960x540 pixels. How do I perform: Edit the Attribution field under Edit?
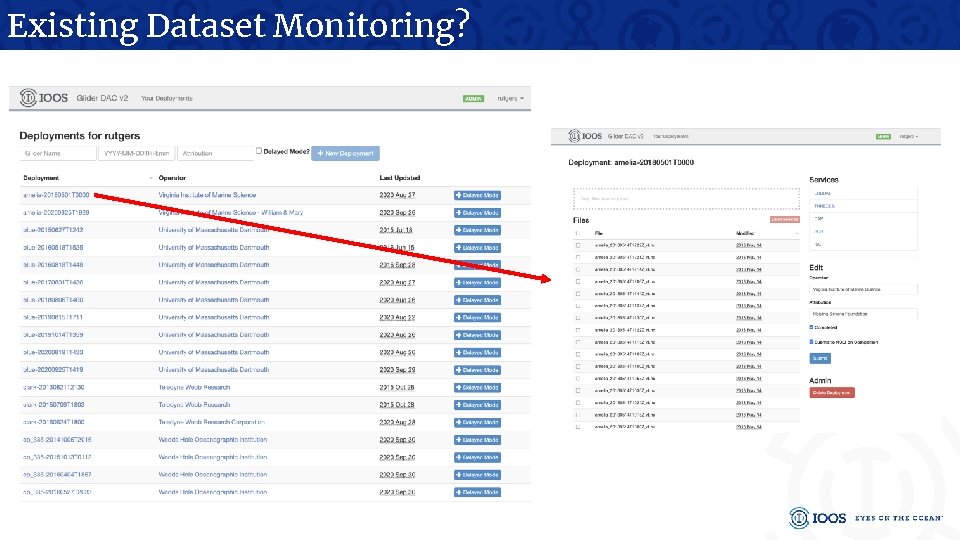point(863,313)
